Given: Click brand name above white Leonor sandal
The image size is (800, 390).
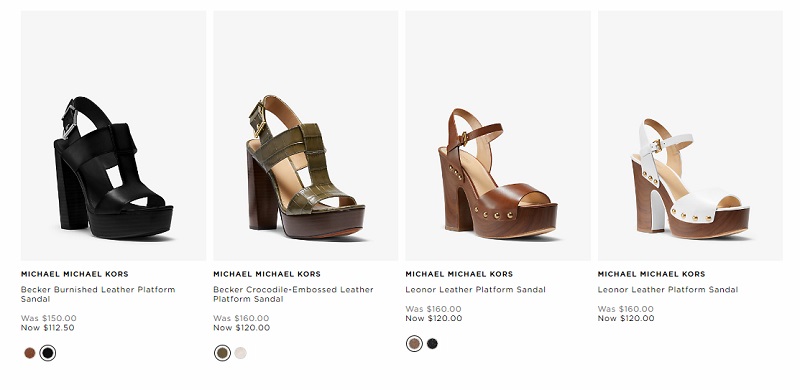Looking at the screenshot, I should point(652,274).
